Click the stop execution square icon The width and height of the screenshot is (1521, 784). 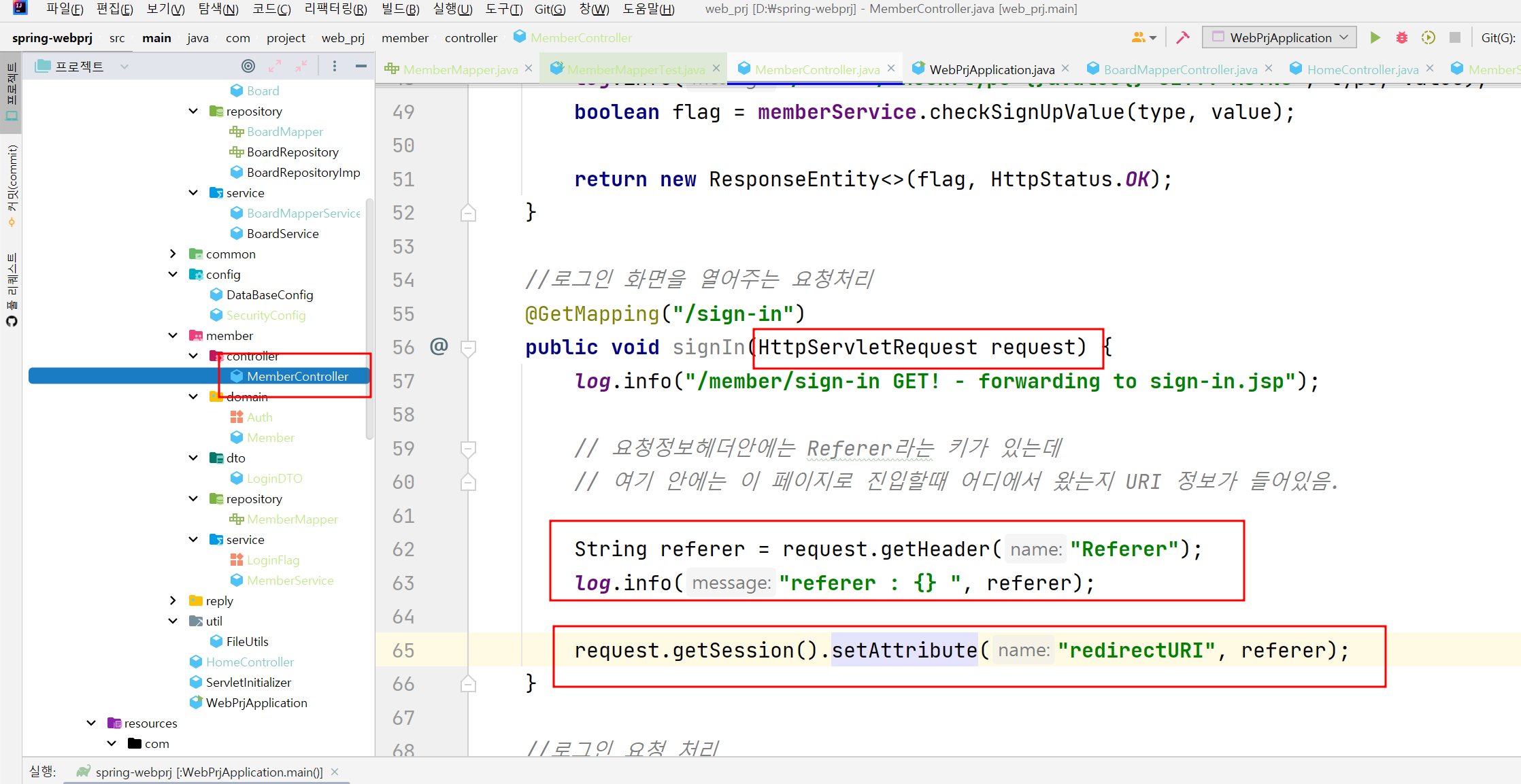point(1454,37)
